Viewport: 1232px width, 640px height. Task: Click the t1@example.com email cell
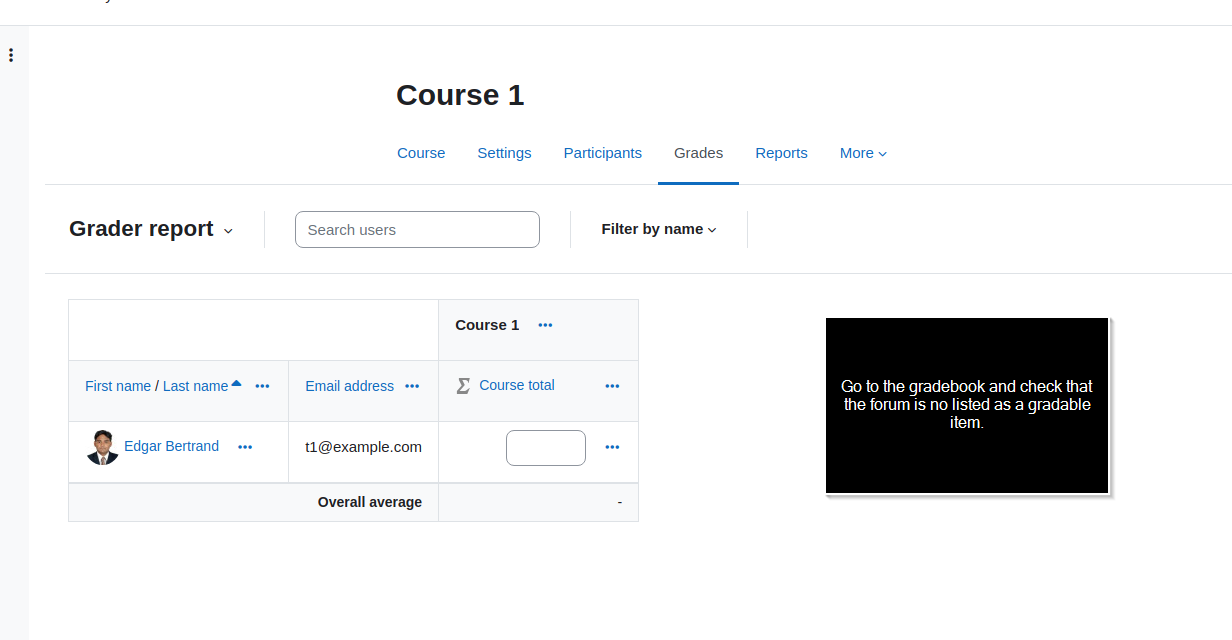pos(364,447)
